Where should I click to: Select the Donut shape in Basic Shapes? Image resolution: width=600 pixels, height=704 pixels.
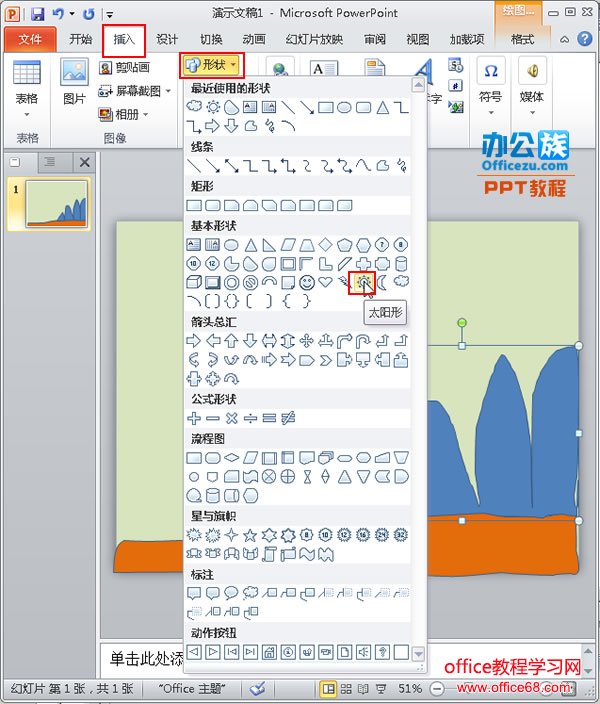231,282
